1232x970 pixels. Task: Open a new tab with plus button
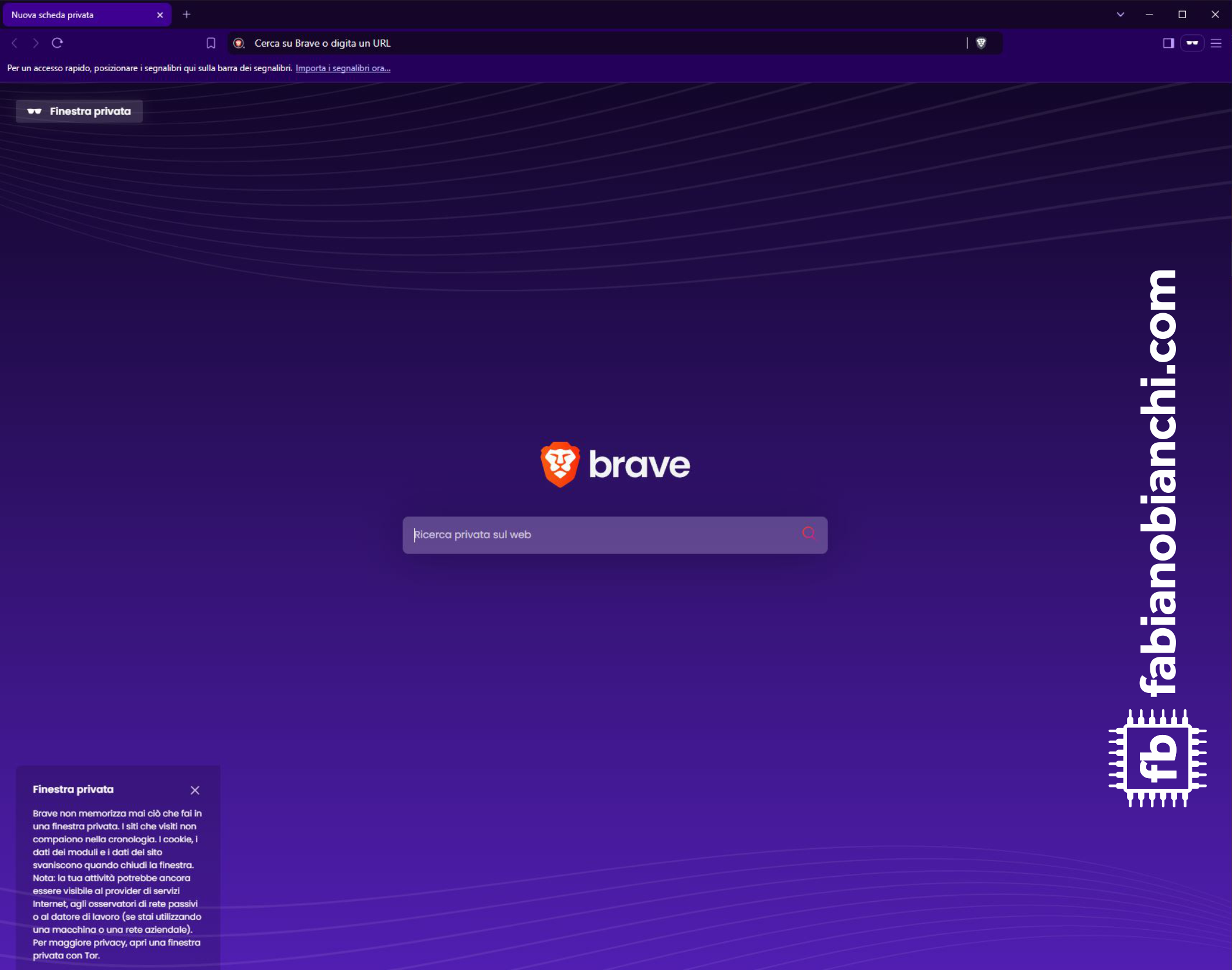187,15
